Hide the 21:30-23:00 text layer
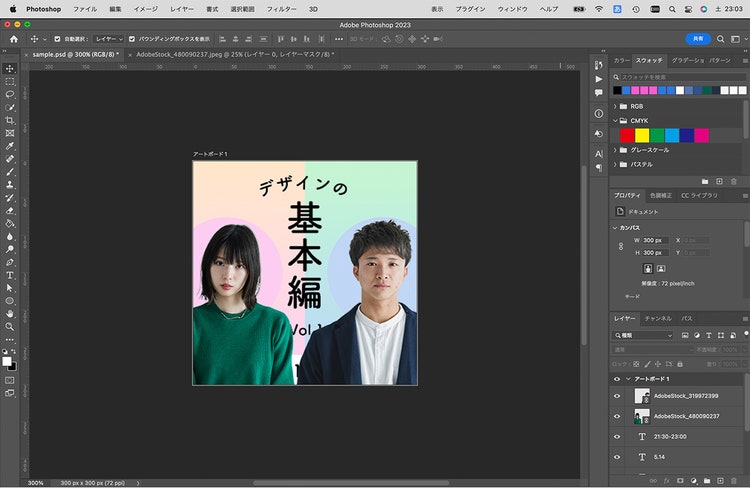 pyautogui.click(x=617, y=437)
